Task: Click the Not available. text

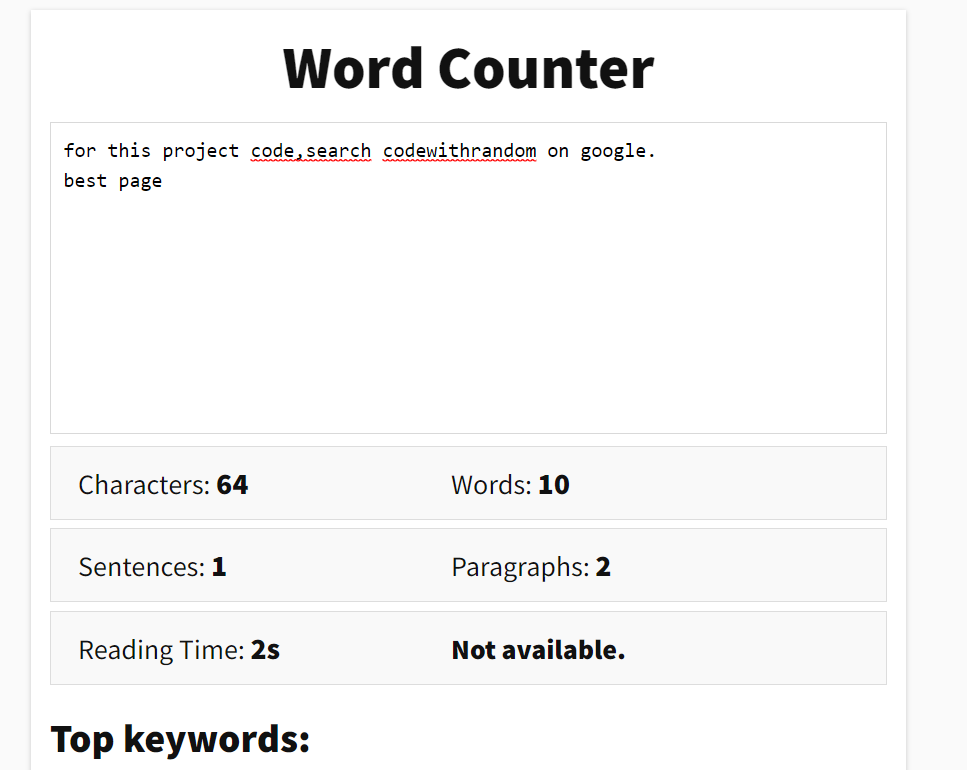Action: pyautogui.click(x=538, y=650)
